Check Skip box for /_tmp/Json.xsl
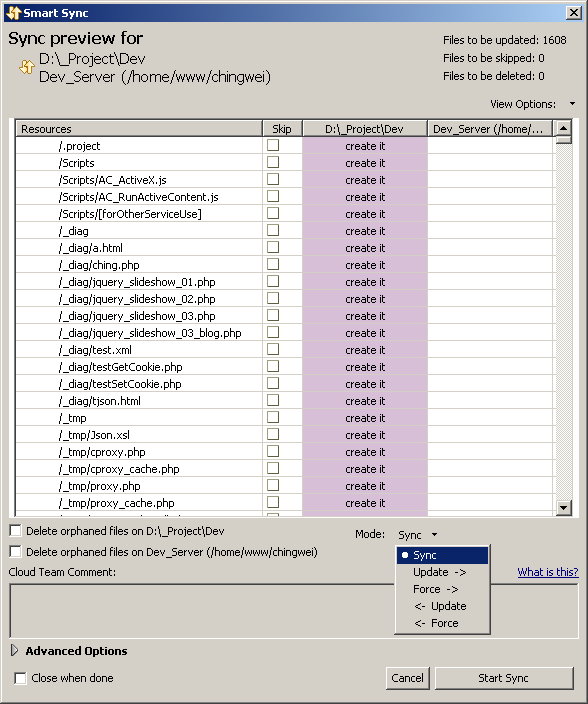Viewport: 588px width, 704px height. pos(273,435)
